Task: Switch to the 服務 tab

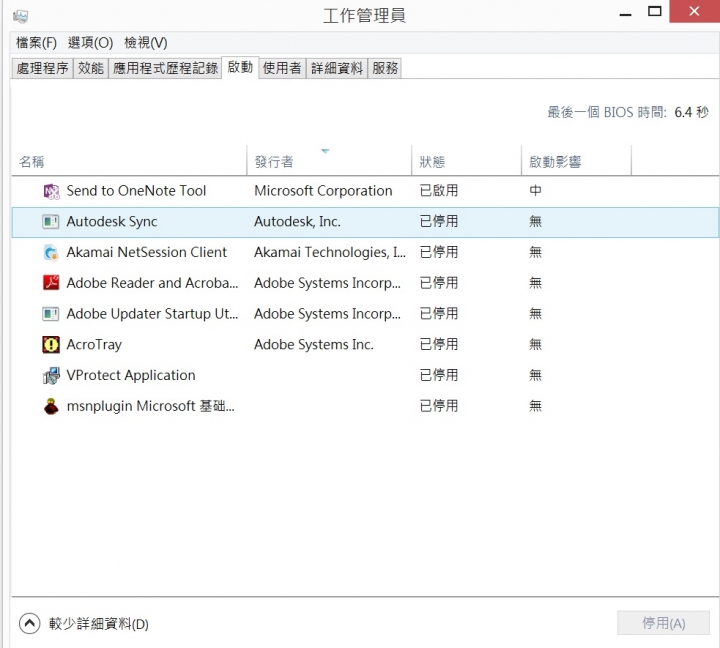Action: pyautogui.click(x=385, y=68)
